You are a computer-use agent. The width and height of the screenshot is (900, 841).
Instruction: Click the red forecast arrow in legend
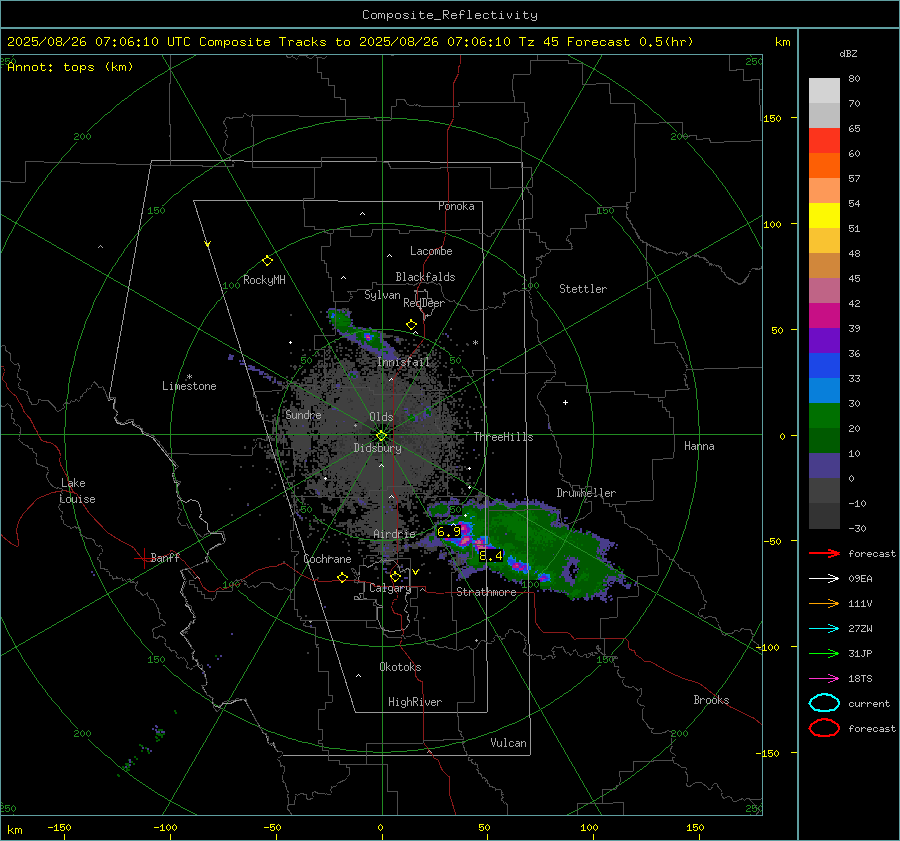pyautogui.click(x=824, y=553)
